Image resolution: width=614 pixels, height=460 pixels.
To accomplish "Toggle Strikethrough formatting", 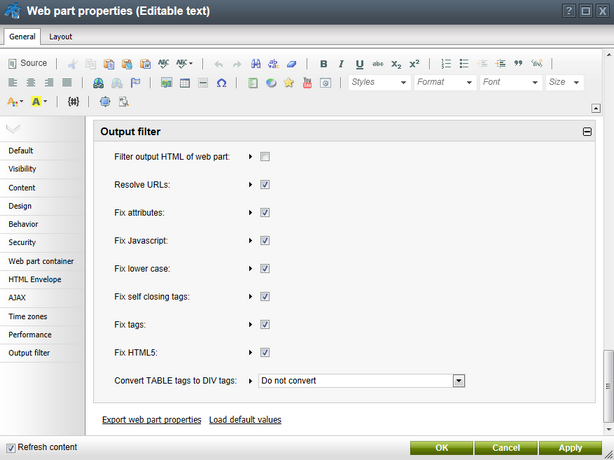I will pos(377,63).
